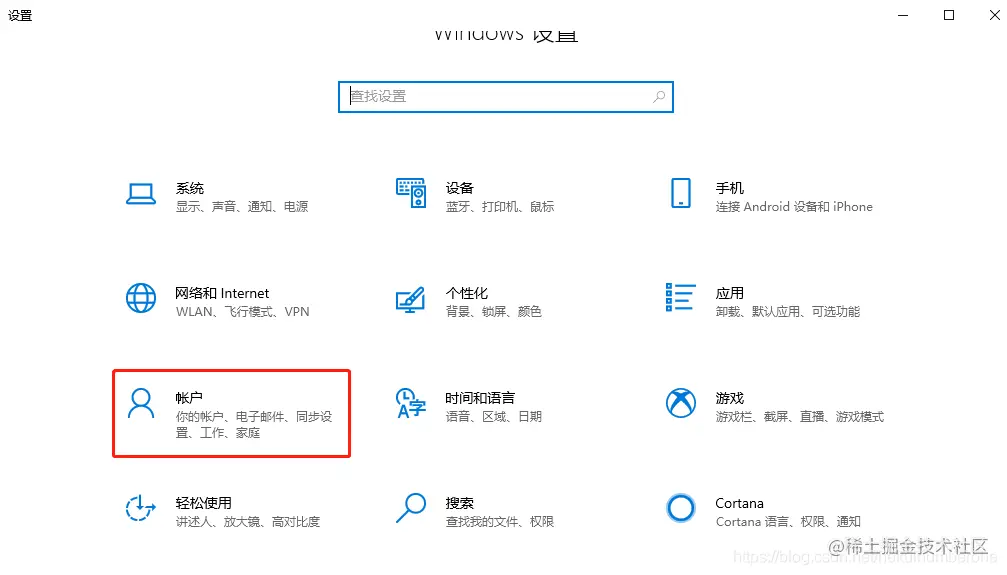
Task: Open the Phone icon
Action: (681, 193)
